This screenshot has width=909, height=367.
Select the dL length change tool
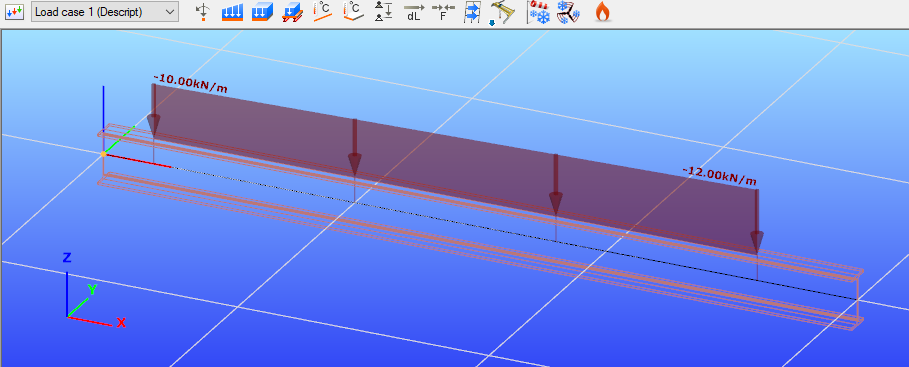pos(413,12)
